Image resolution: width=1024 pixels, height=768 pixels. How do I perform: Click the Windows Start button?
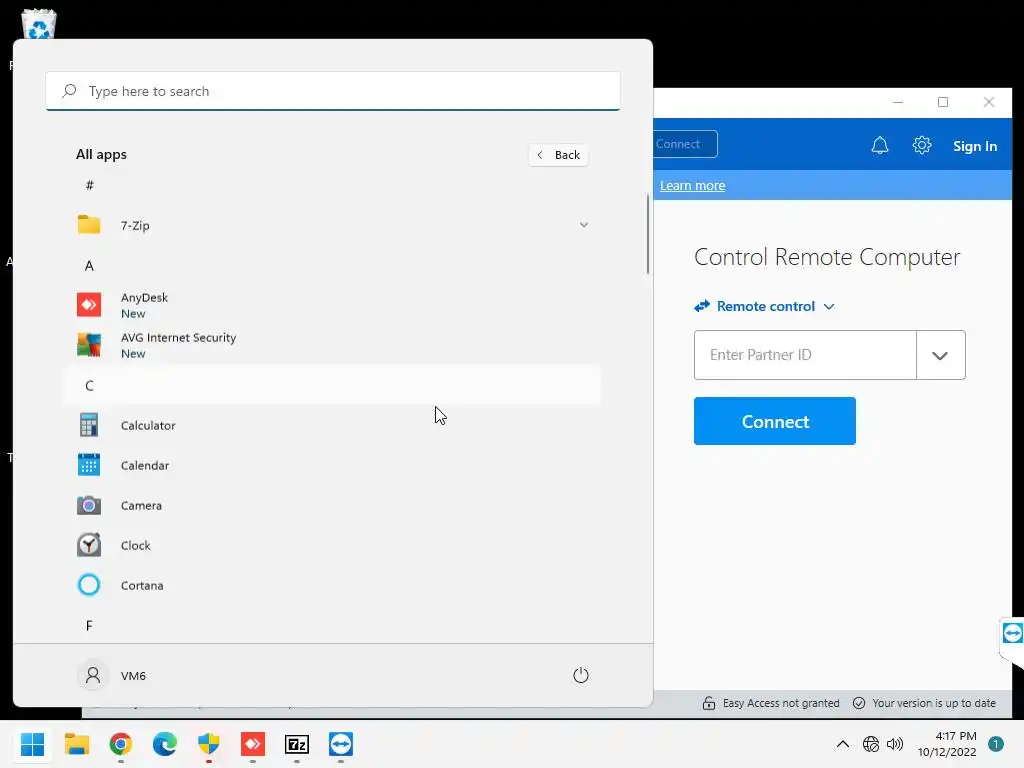coord(33,744)
